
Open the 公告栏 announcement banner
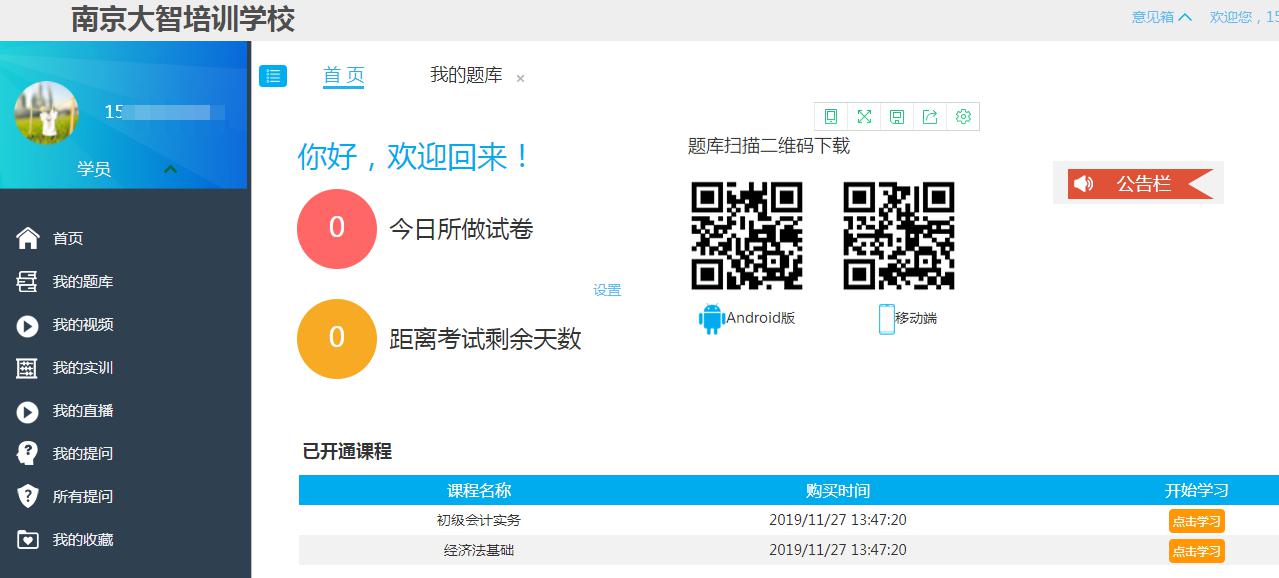tap(1140, 184)
